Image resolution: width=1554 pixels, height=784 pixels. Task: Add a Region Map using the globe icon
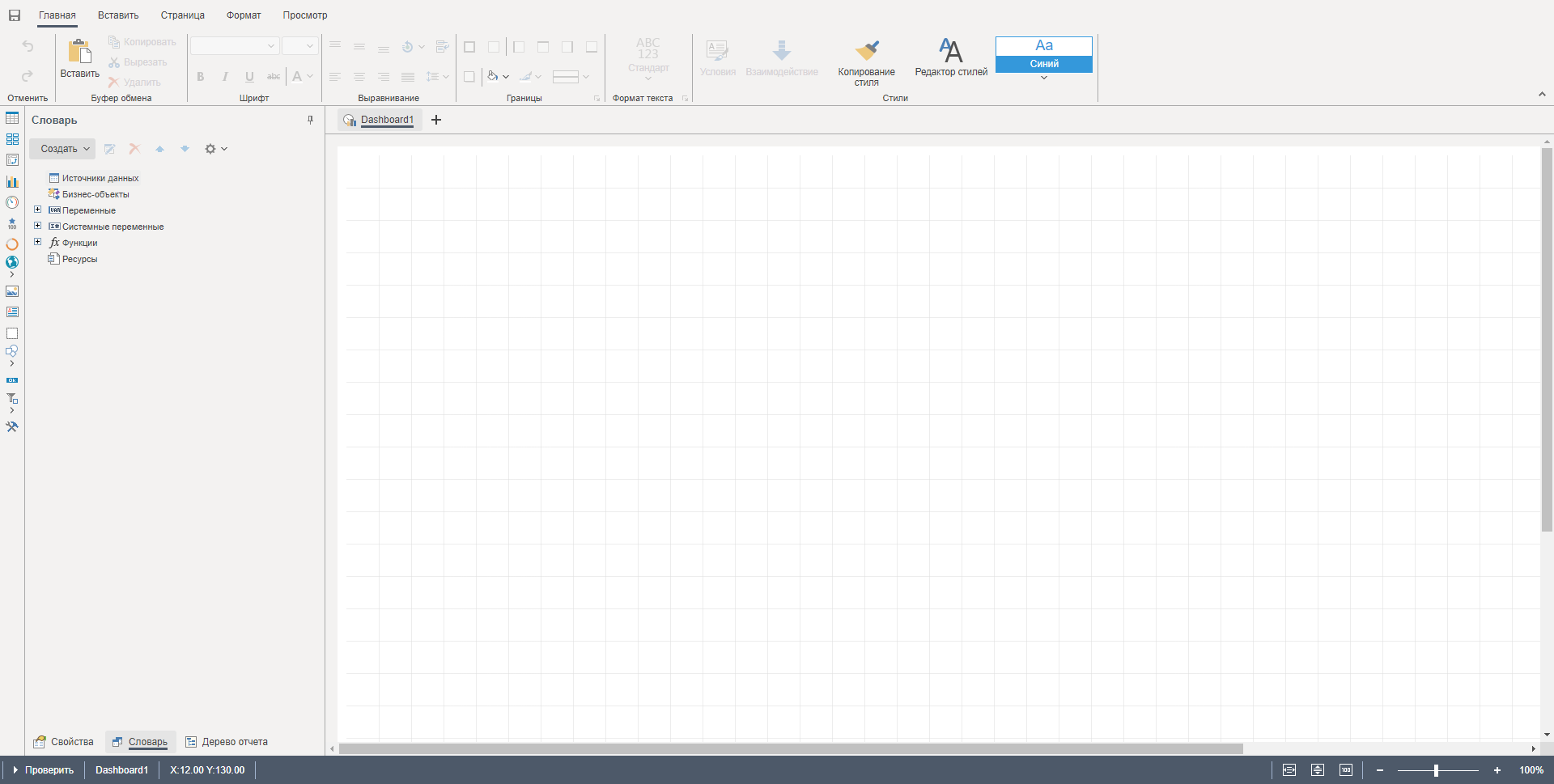click(12, 262)
